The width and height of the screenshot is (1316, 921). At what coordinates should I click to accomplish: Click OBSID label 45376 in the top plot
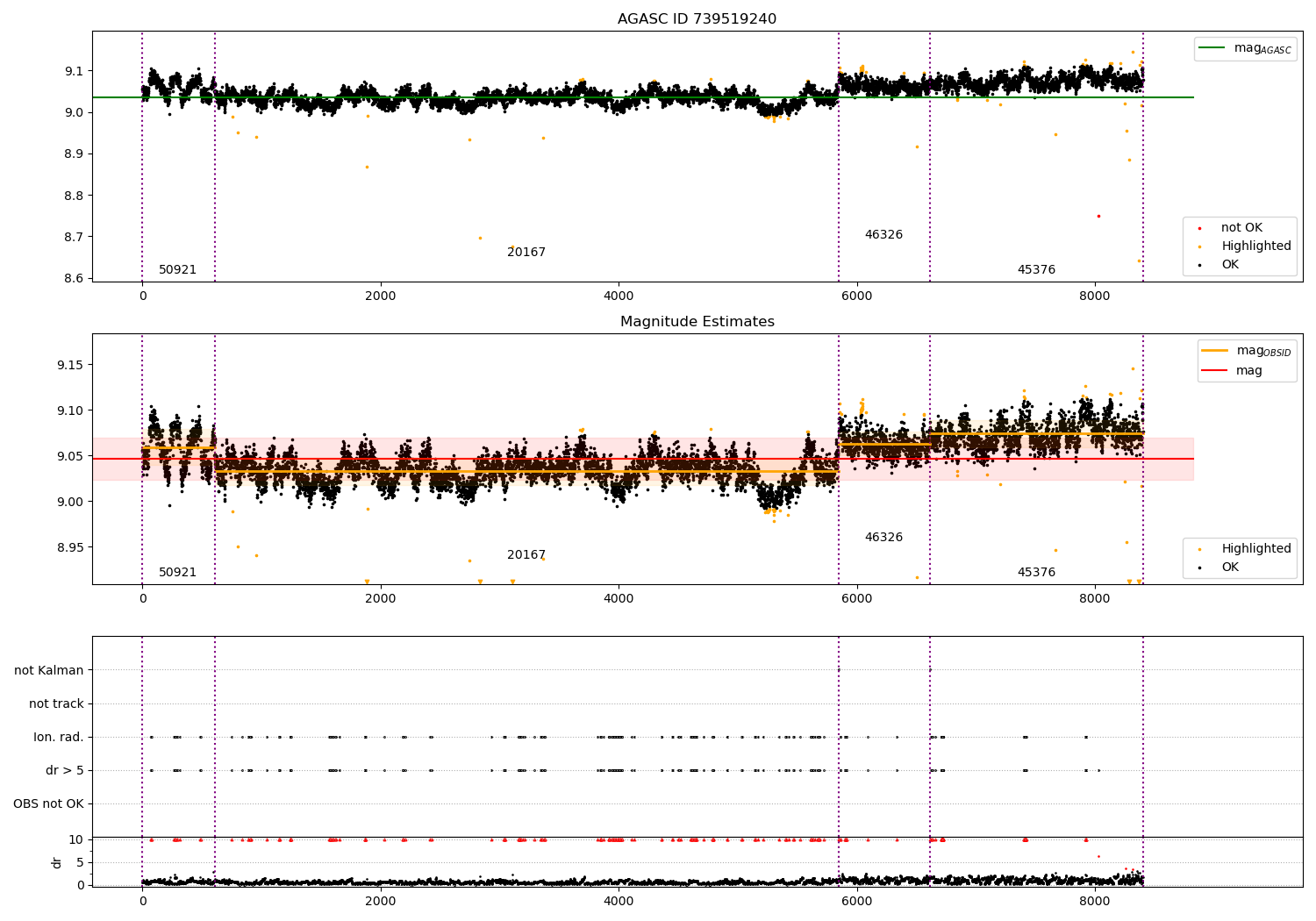click(1036, 270)
